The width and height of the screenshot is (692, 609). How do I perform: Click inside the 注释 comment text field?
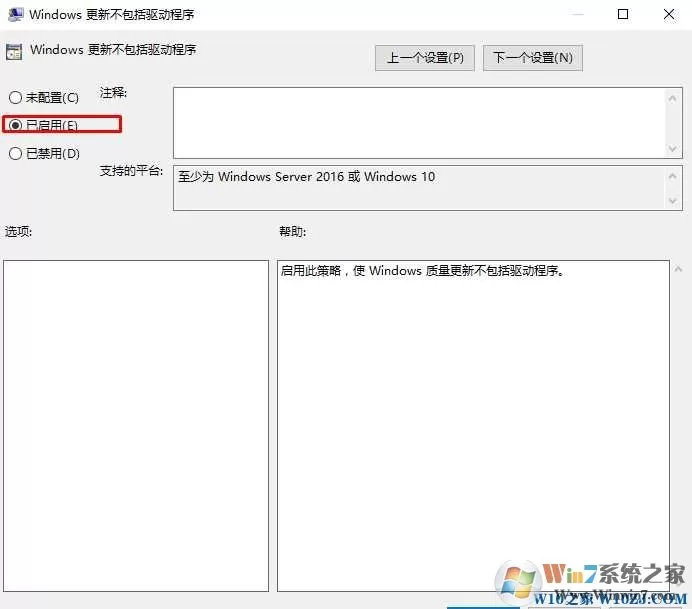(419, 123)
